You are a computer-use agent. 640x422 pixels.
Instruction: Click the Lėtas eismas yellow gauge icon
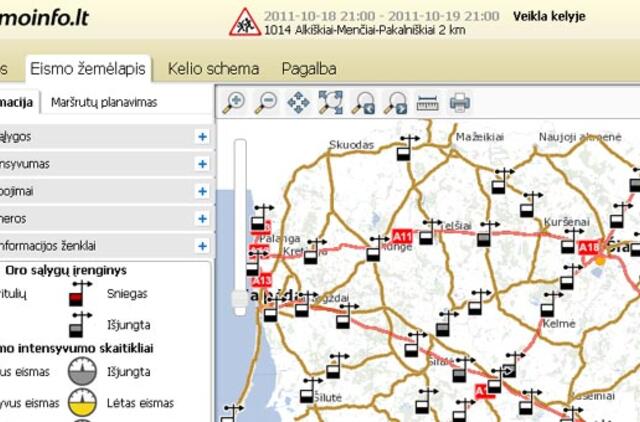click(82, 403)
